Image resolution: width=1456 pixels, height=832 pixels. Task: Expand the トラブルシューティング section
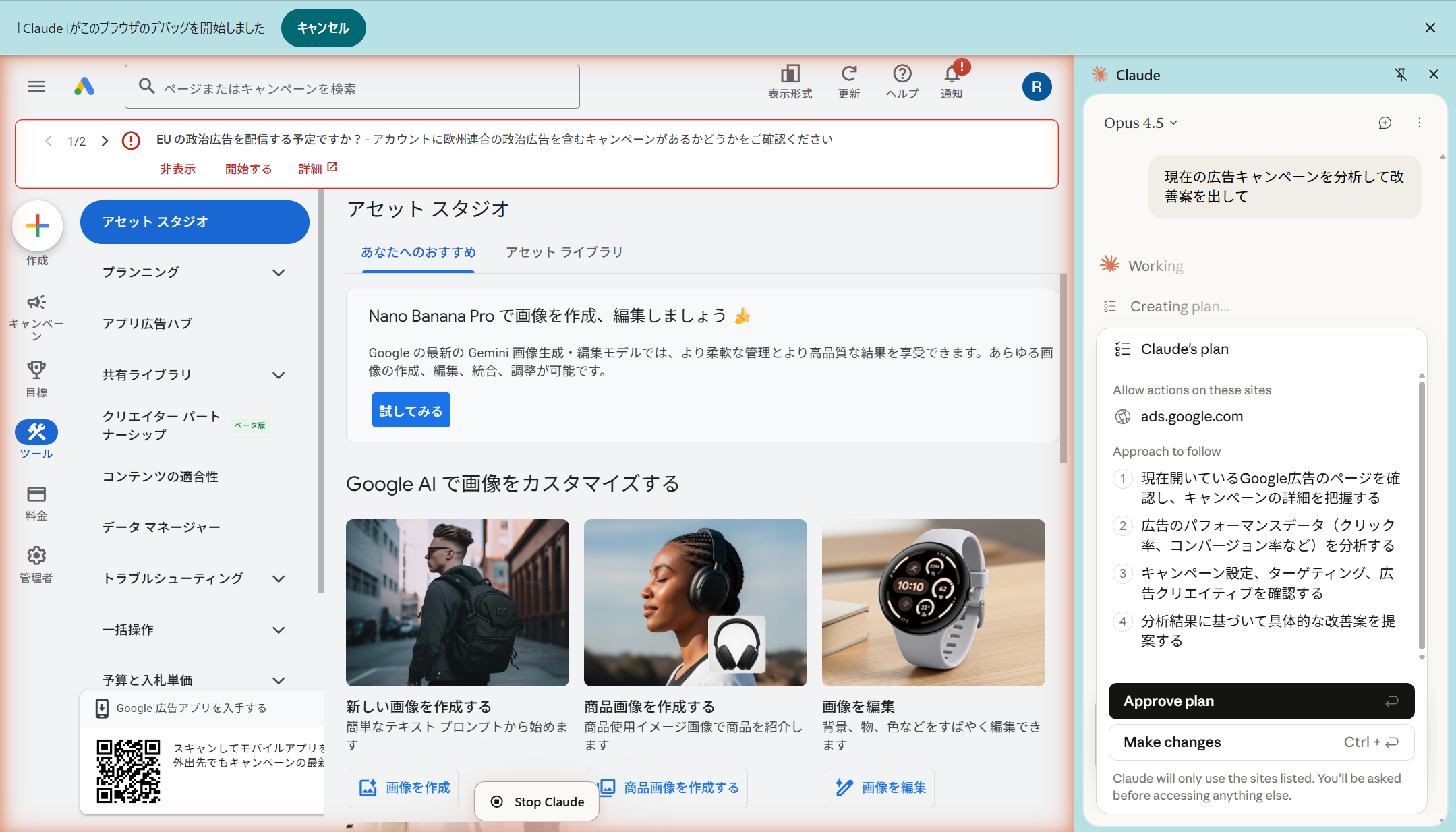pos(278,578)
